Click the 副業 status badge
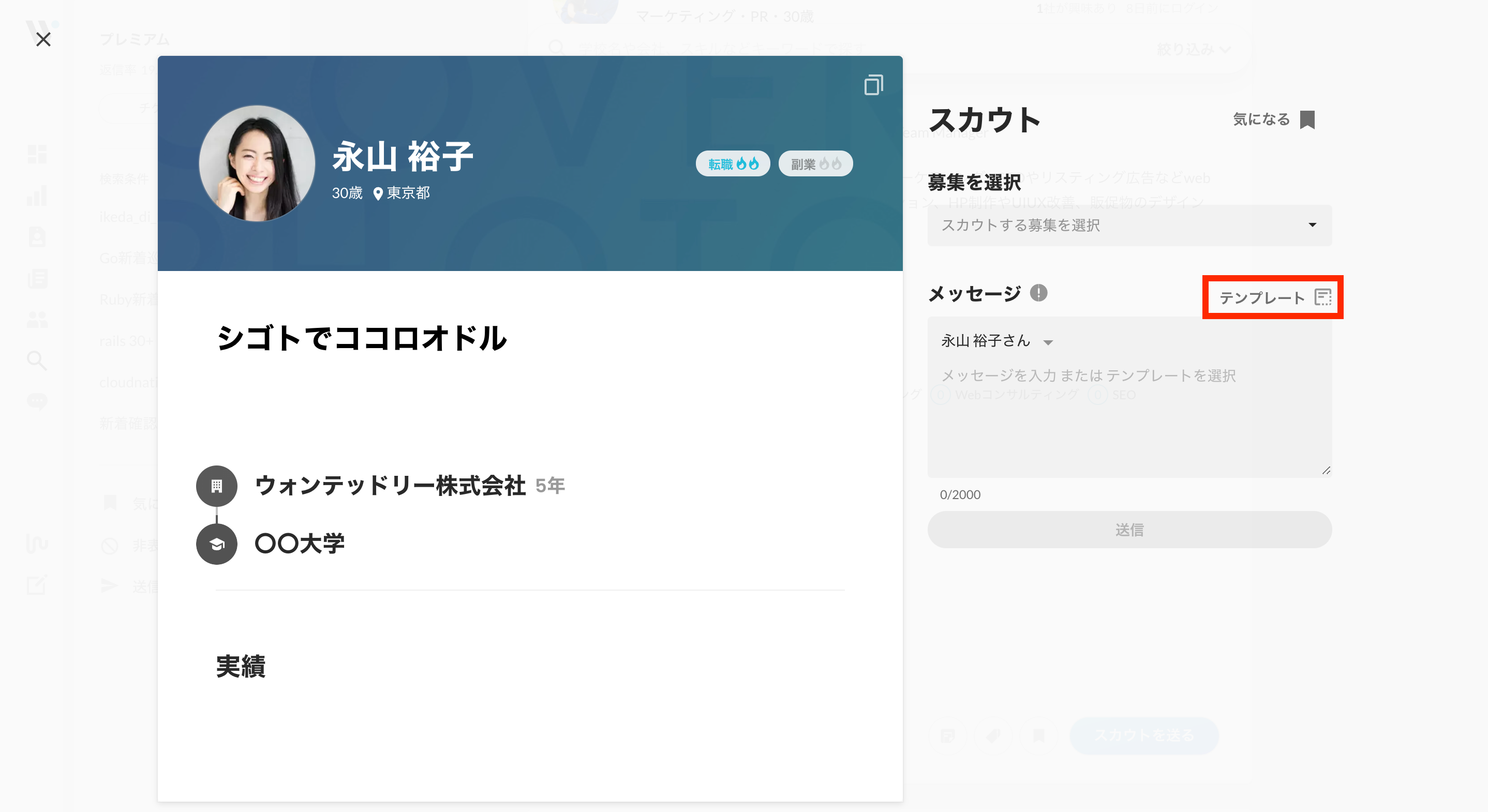Screen dimensions: 1488x812 [815, 164]
